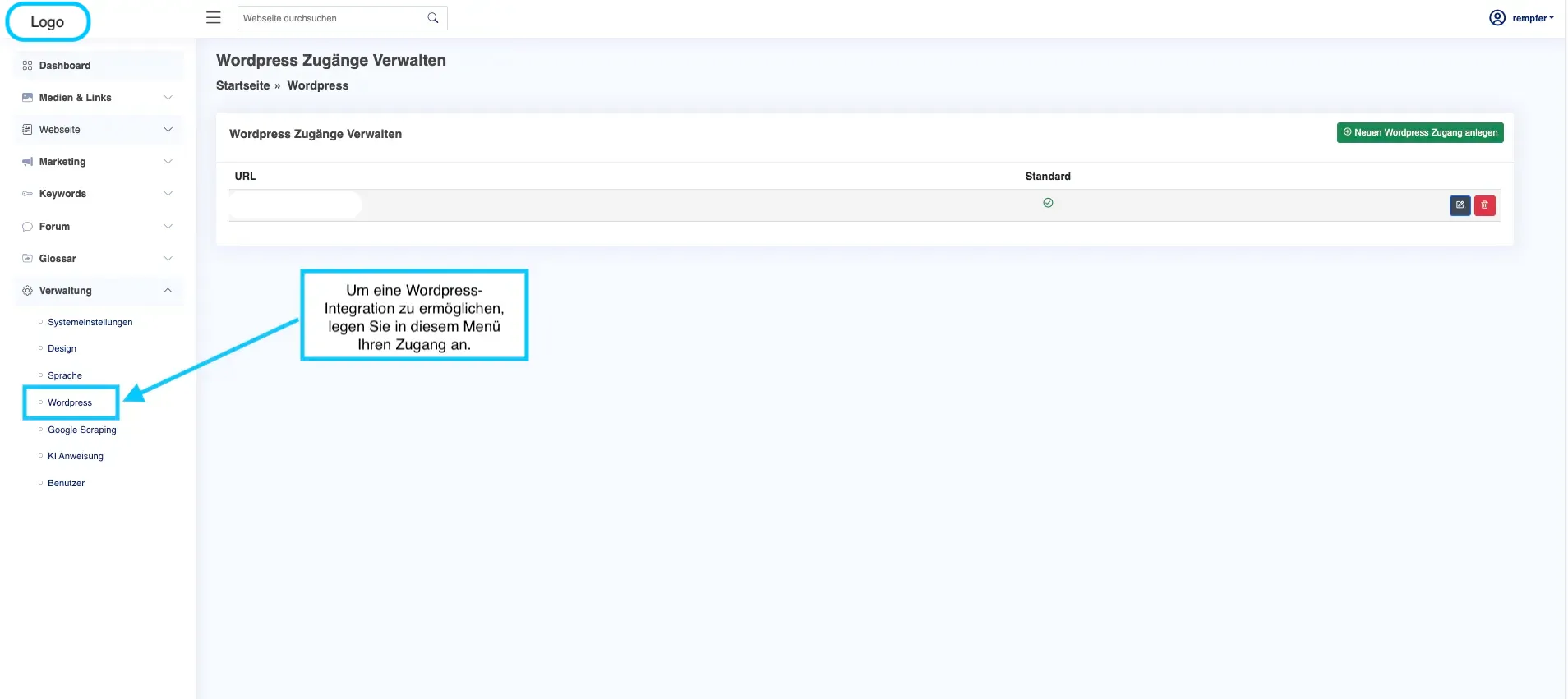The image size is (1568, 699).
Task: Open the Design submenu item
Action: 62,348
